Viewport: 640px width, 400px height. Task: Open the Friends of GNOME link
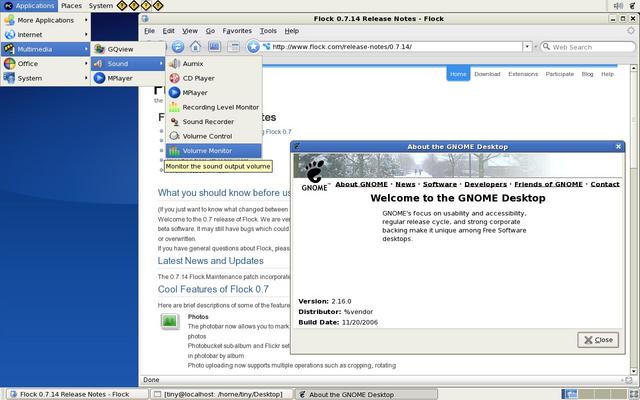pos(549,184)
